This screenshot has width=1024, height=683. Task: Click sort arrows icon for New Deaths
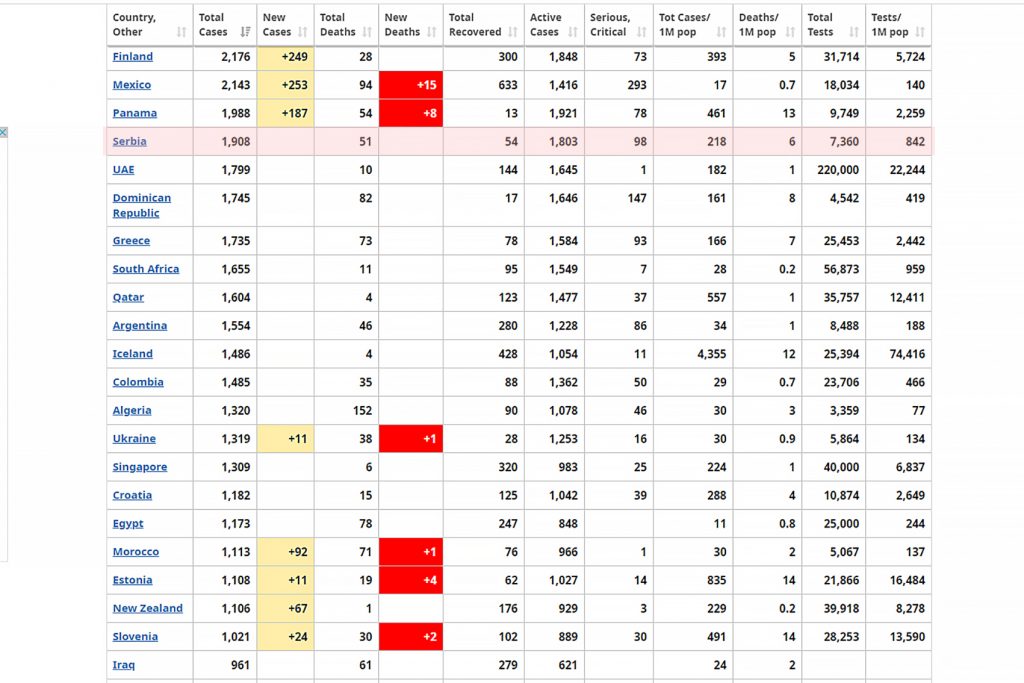[432, 32]
